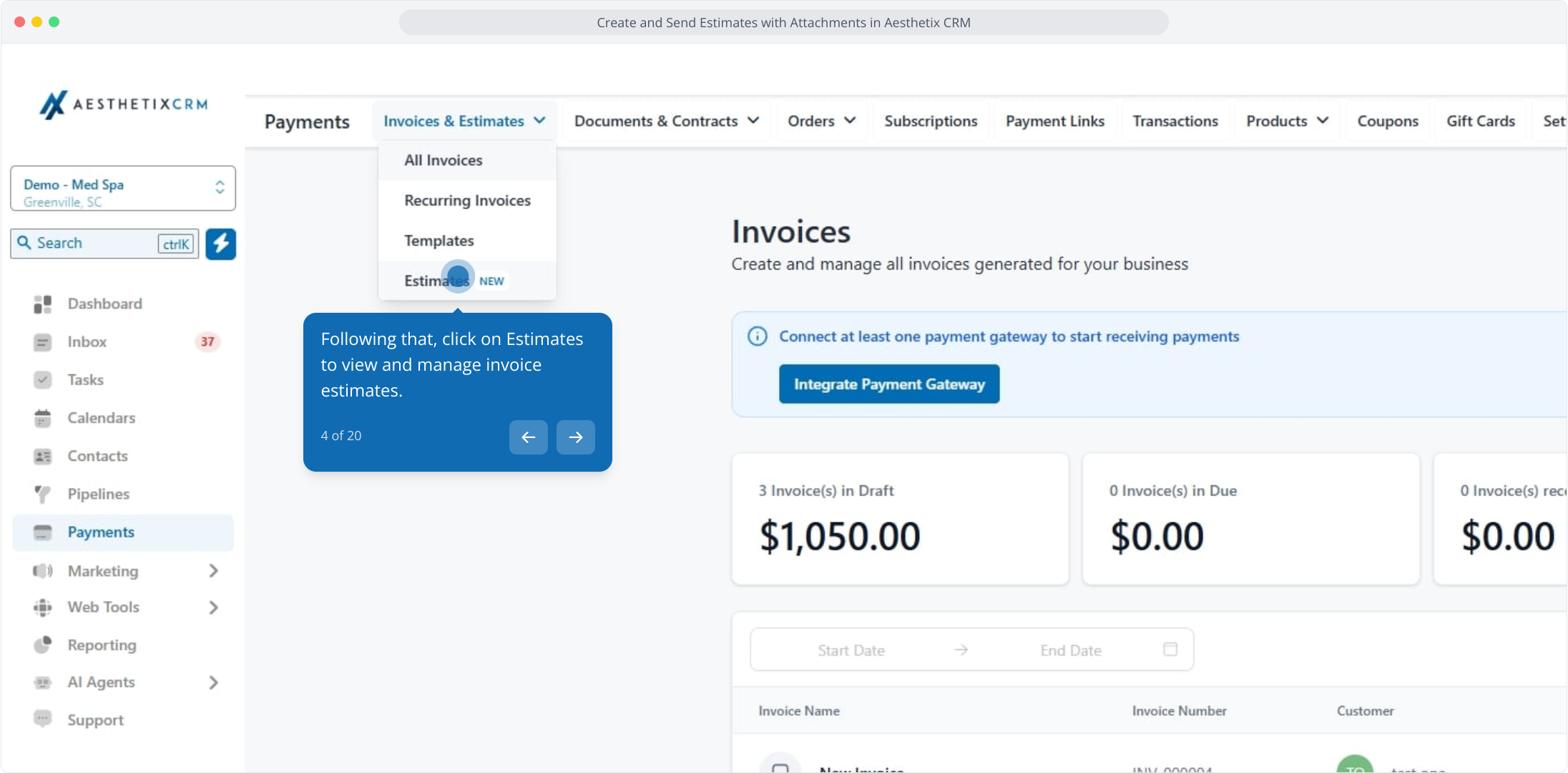Open the Gift Cards tab
1568x773 pixels.
1481,122
